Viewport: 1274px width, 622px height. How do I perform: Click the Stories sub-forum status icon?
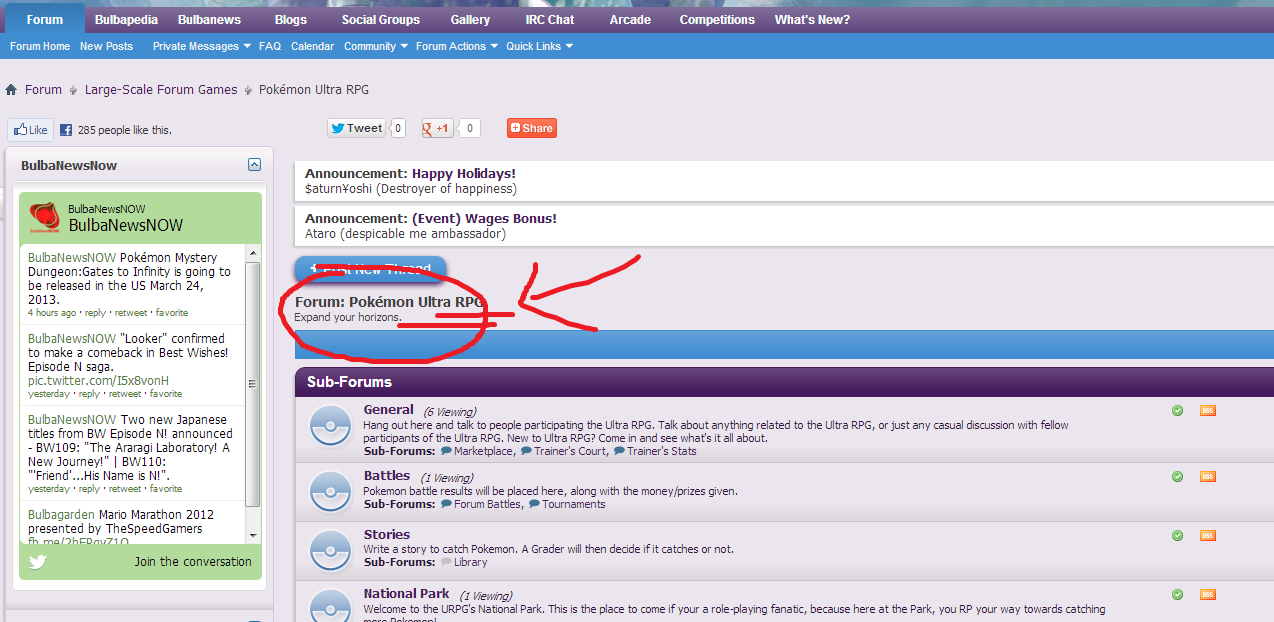(330, 550)
